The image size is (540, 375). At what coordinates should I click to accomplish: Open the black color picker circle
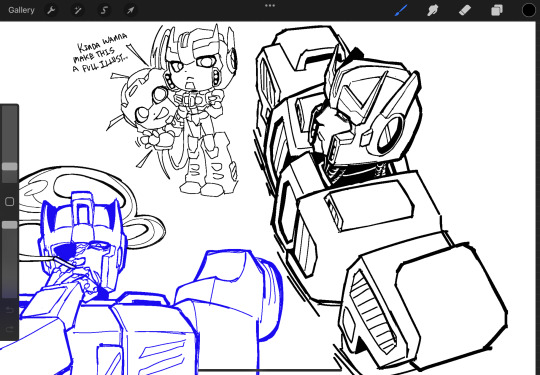pos(529,10)
